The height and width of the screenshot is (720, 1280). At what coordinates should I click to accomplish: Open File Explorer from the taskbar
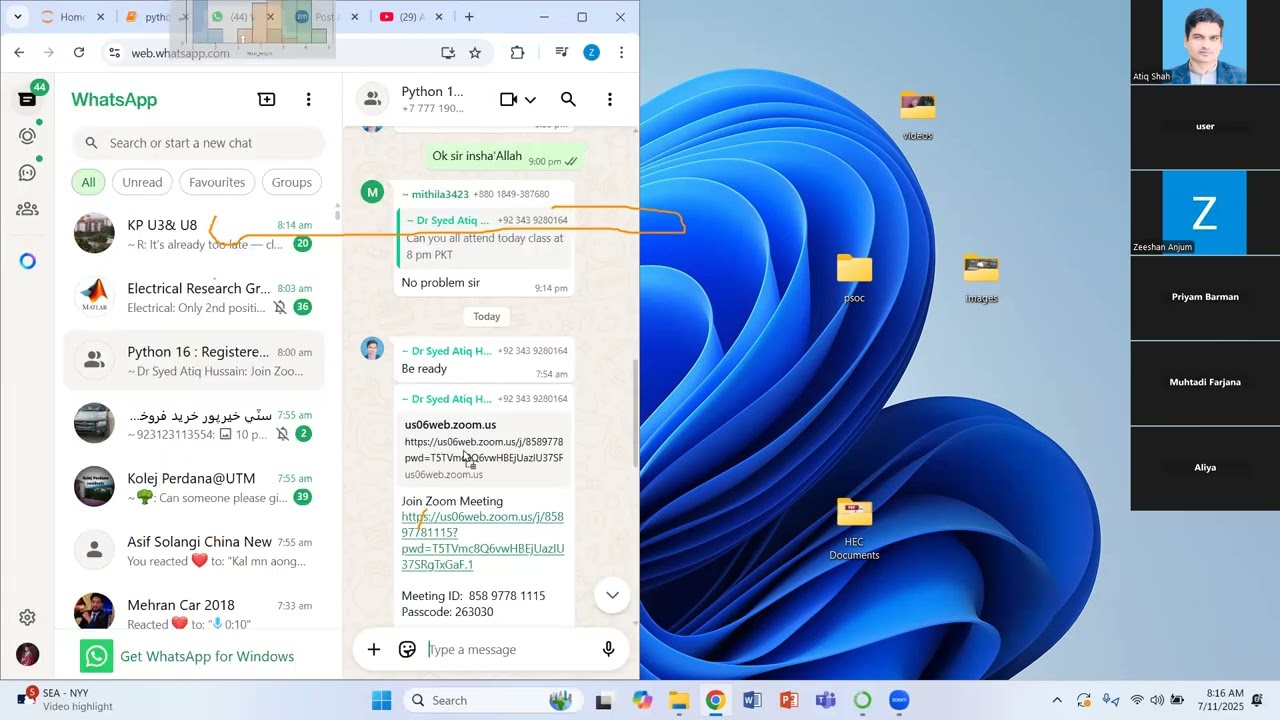tap(679, 700)
